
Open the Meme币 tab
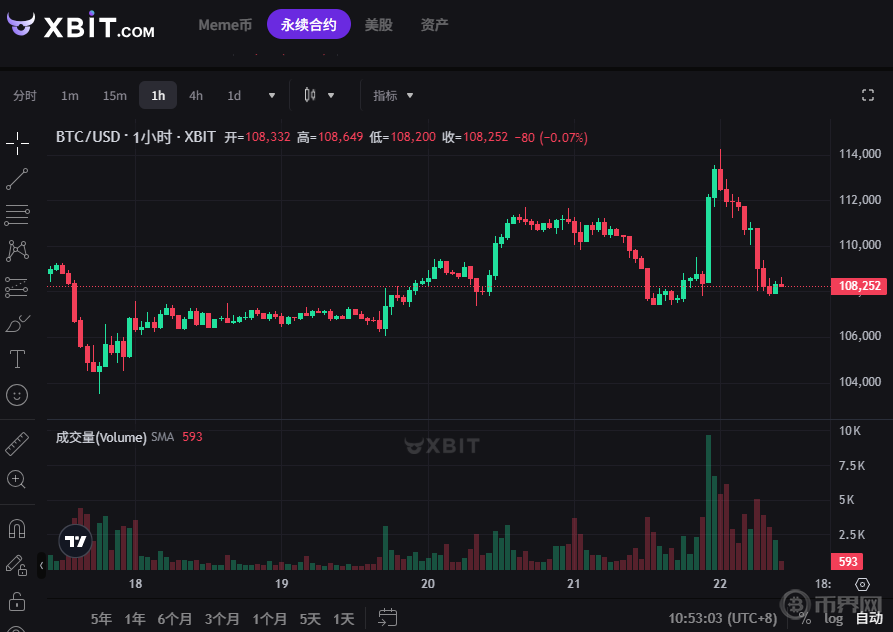point(225,25)
